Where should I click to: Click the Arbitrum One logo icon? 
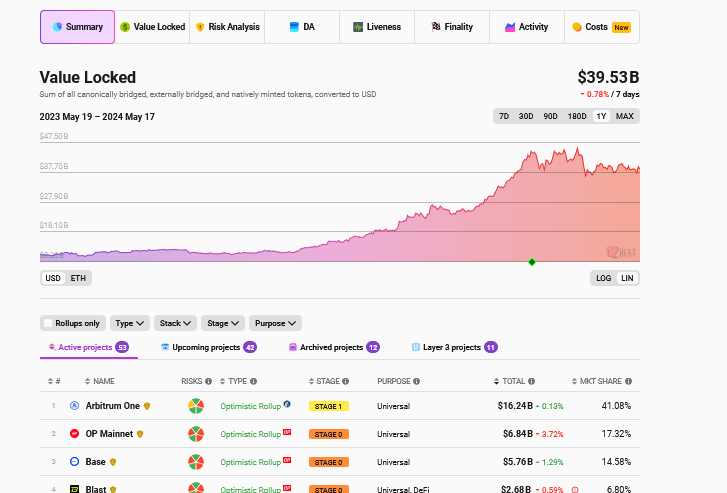click(74, 406)
